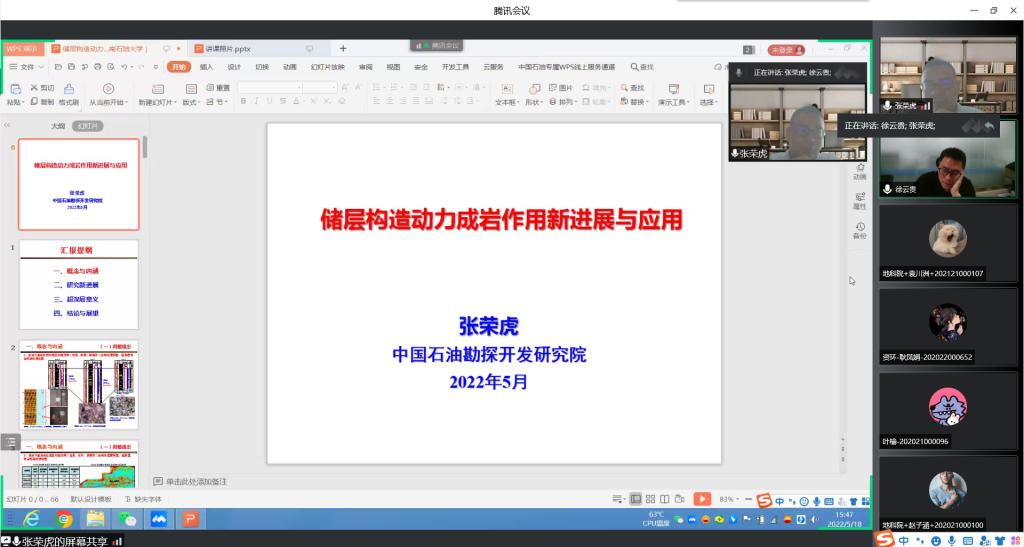Open the Animation icon on the right sidebar
Screen dimensions: 1024x547
point(860,170)
